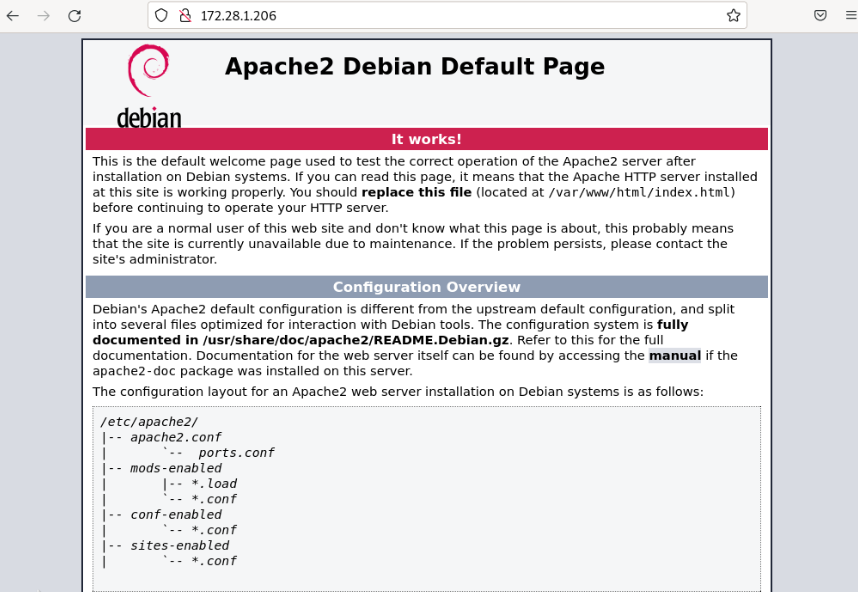Click conf-enabled in the config tree
Screen dimensions: 858x592
point(176,515)
